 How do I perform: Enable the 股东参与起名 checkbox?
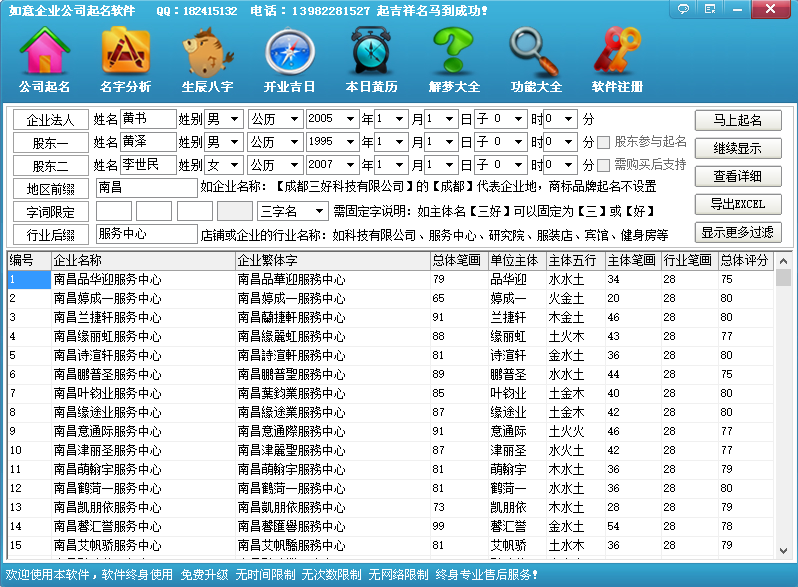(604, 142)
